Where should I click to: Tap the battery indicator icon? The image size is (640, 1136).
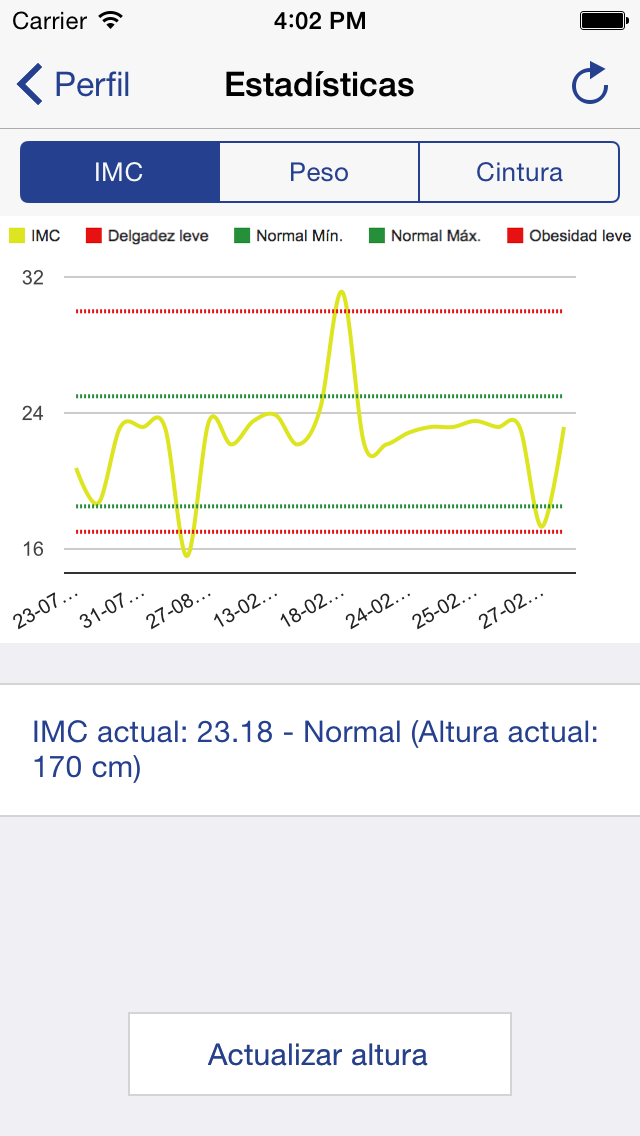[x=603, y=20]
